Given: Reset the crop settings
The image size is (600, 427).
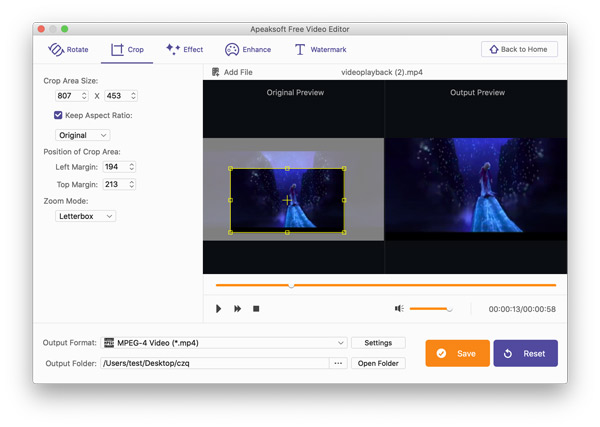Looking at the screenshot, I should coord(525,354).
